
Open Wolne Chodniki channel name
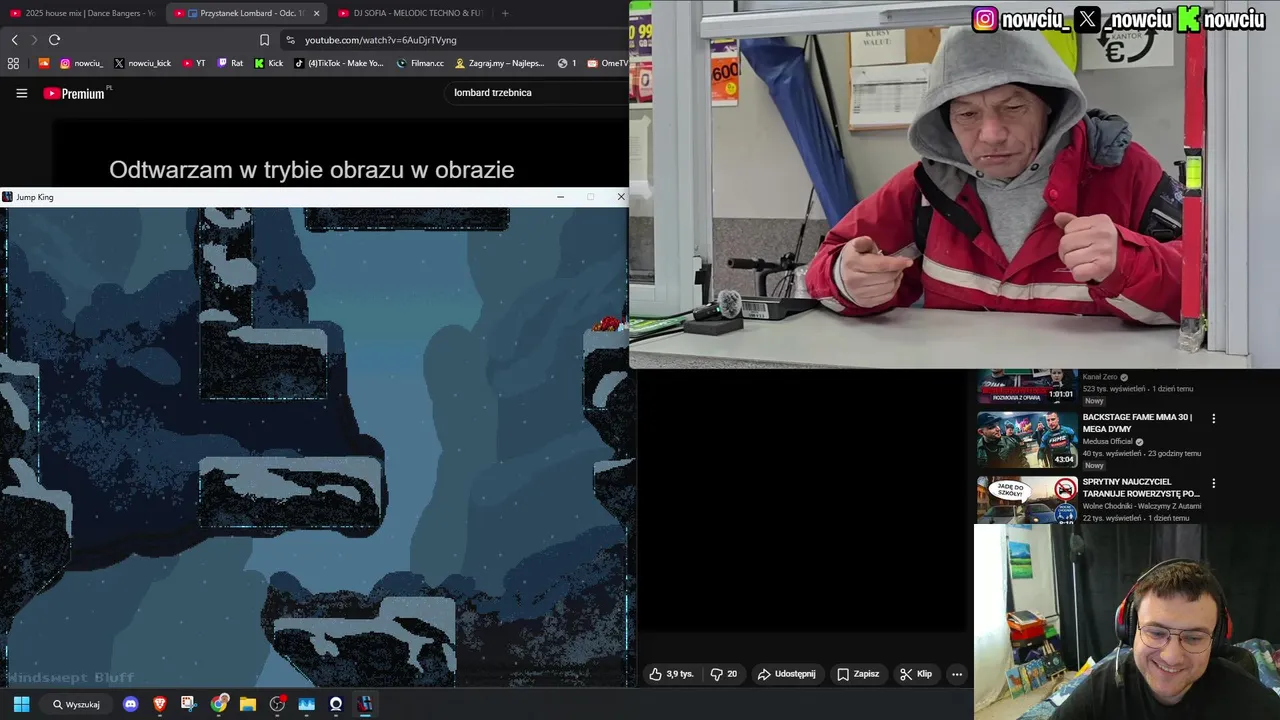coord(1142,506)
